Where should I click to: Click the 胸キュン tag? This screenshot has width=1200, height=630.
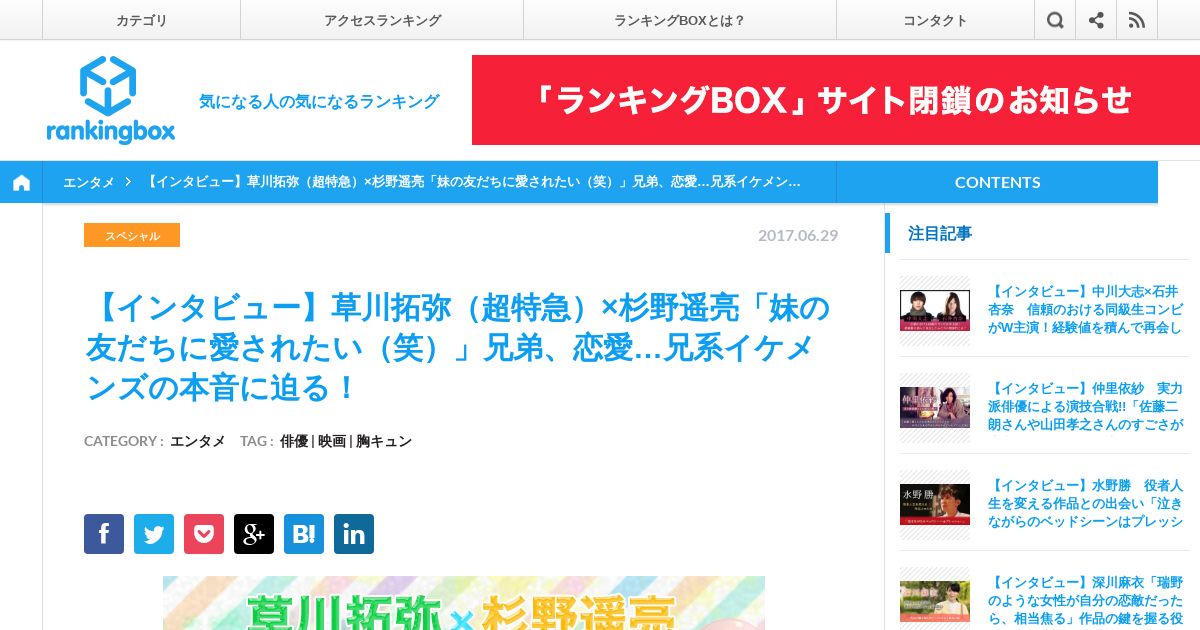(x=384, y=441)
